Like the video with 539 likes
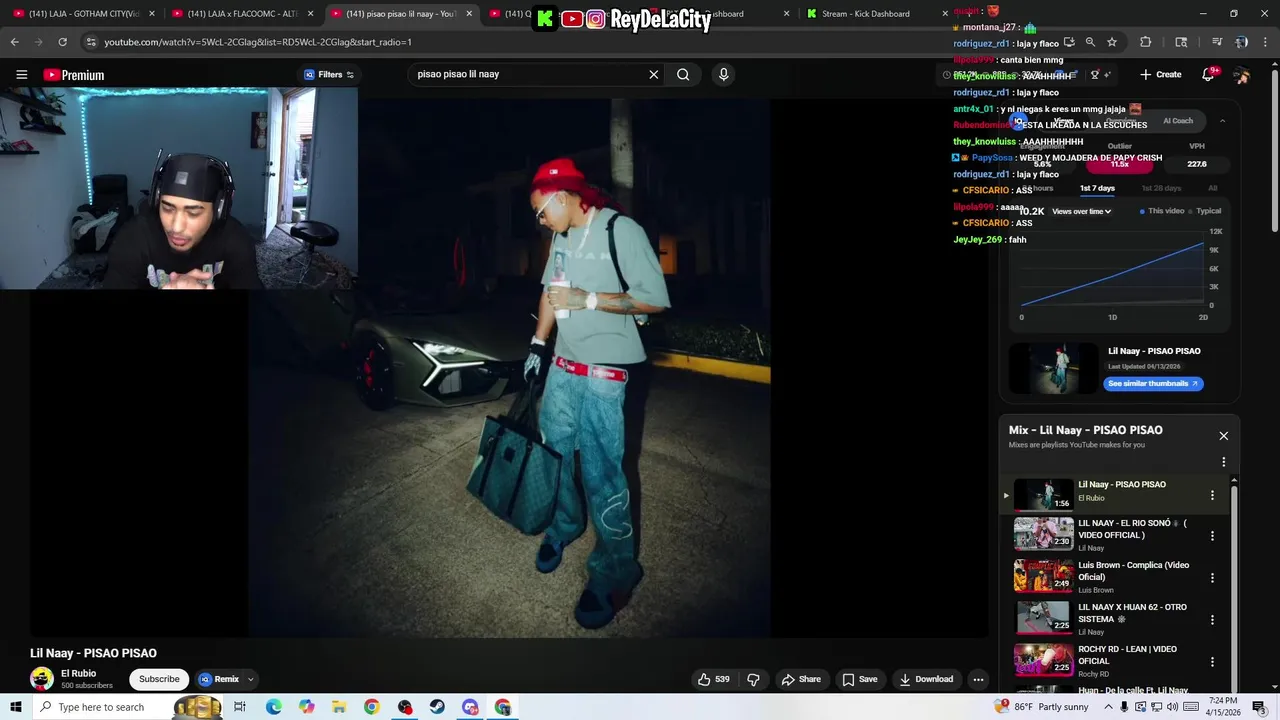The height and width of the screenshot is (720, 1280). tap(714, 679)
